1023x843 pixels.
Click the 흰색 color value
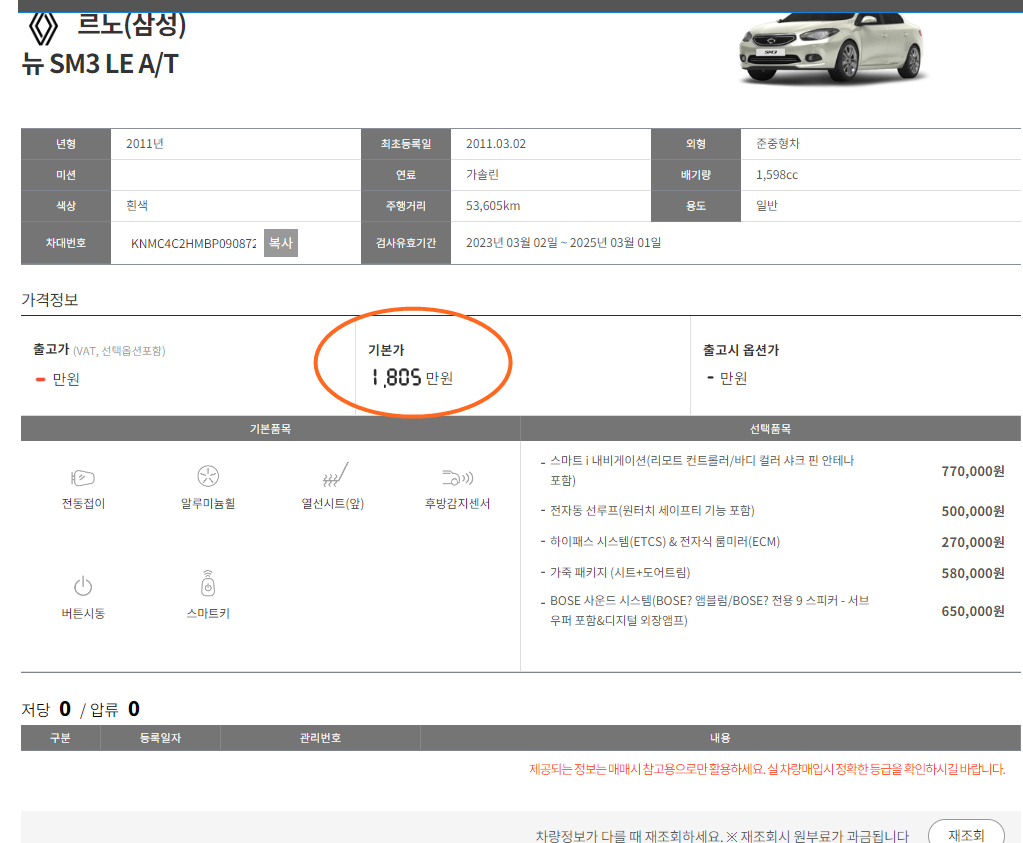(x=137, y=206)
